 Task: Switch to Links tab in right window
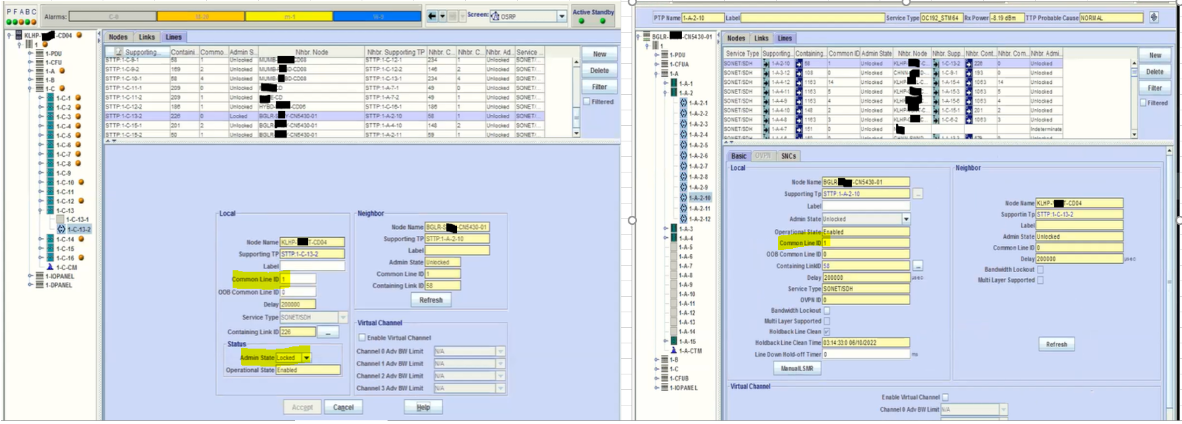(761, 38)
